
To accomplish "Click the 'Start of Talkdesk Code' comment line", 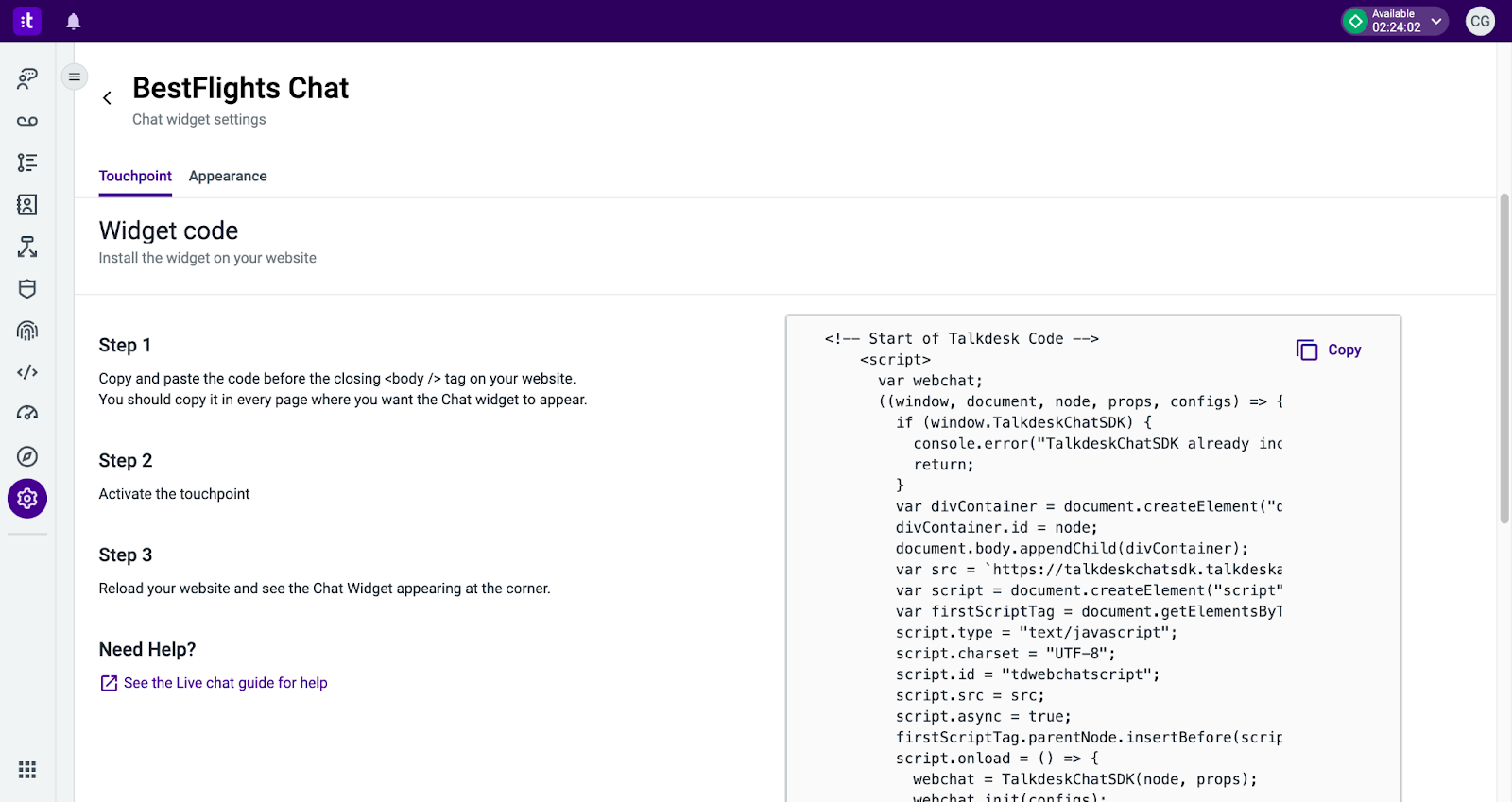I will [961, 338].
